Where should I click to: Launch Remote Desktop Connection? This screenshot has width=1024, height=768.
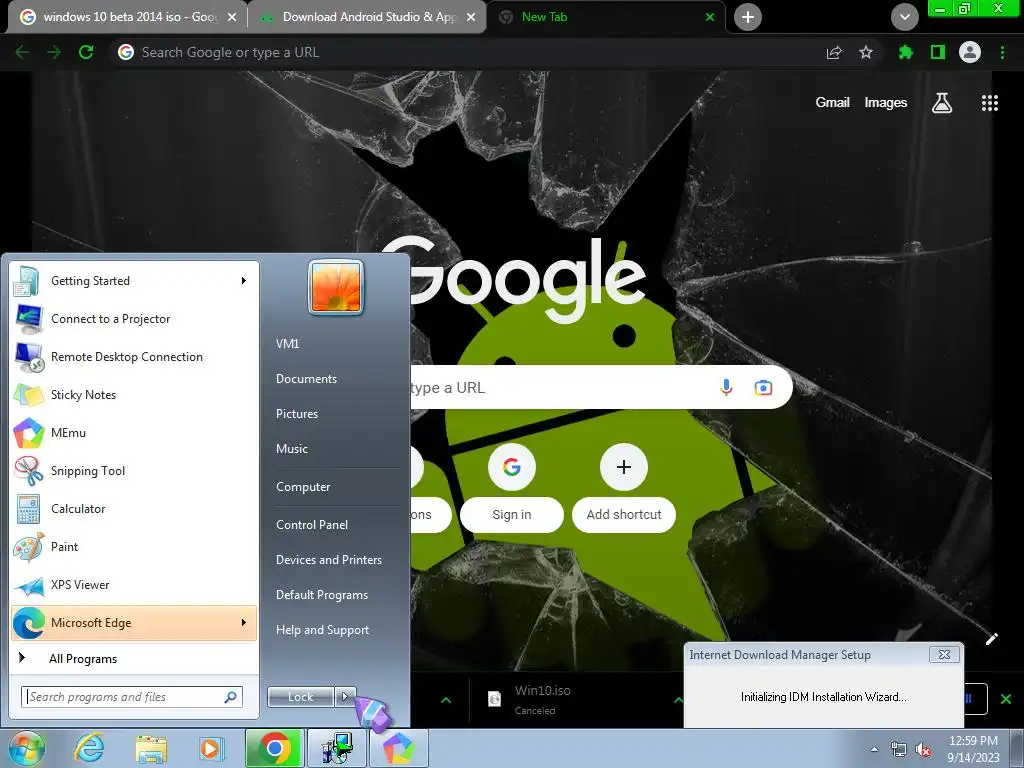(134, 357)
